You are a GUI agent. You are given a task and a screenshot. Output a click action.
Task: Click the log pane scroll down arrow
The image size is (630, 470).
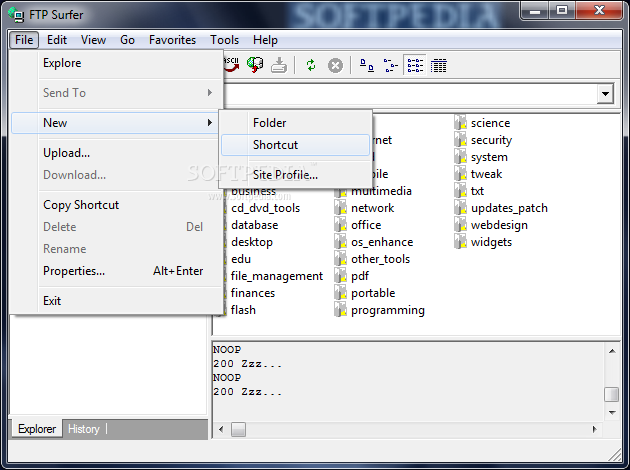click(x=612, y=413)
